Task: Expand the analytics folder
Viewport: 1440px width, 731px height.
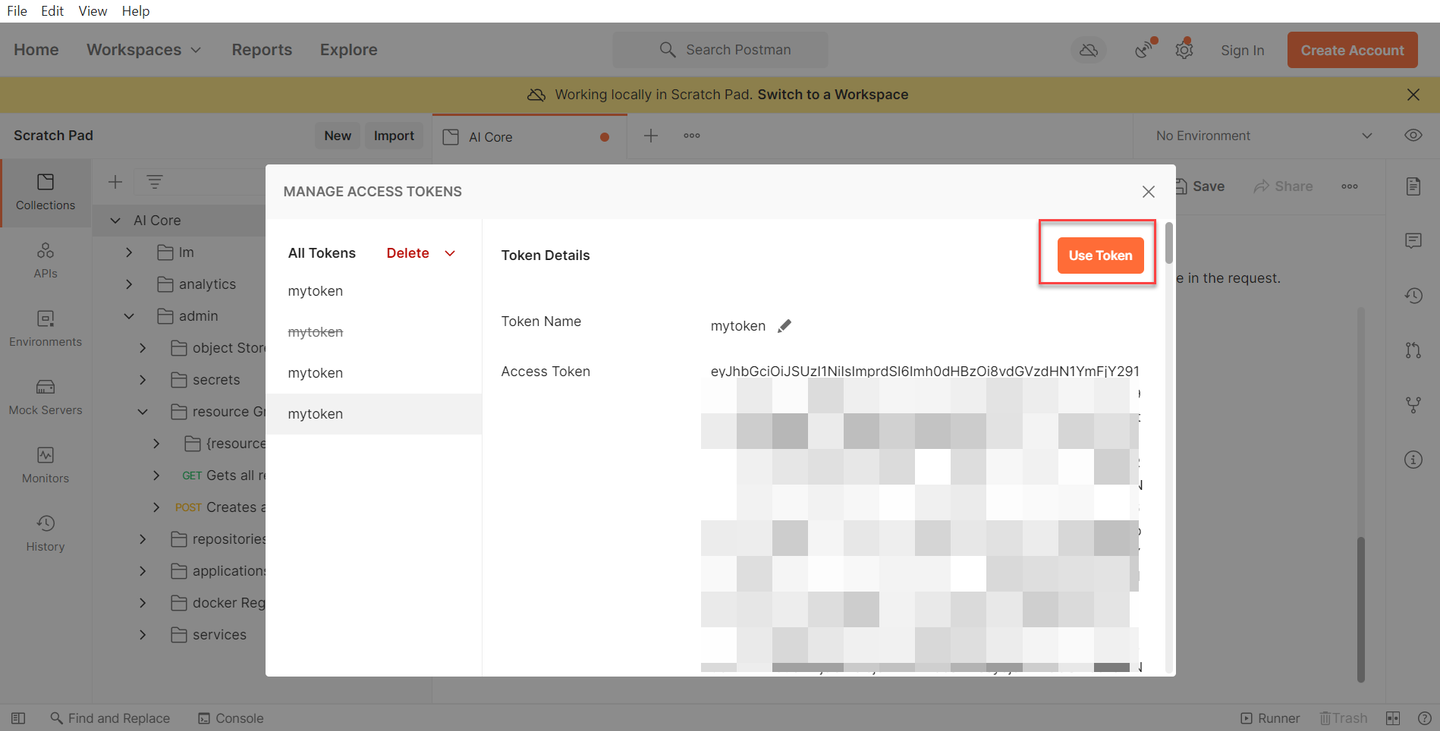Action: [x=129, y=284]
